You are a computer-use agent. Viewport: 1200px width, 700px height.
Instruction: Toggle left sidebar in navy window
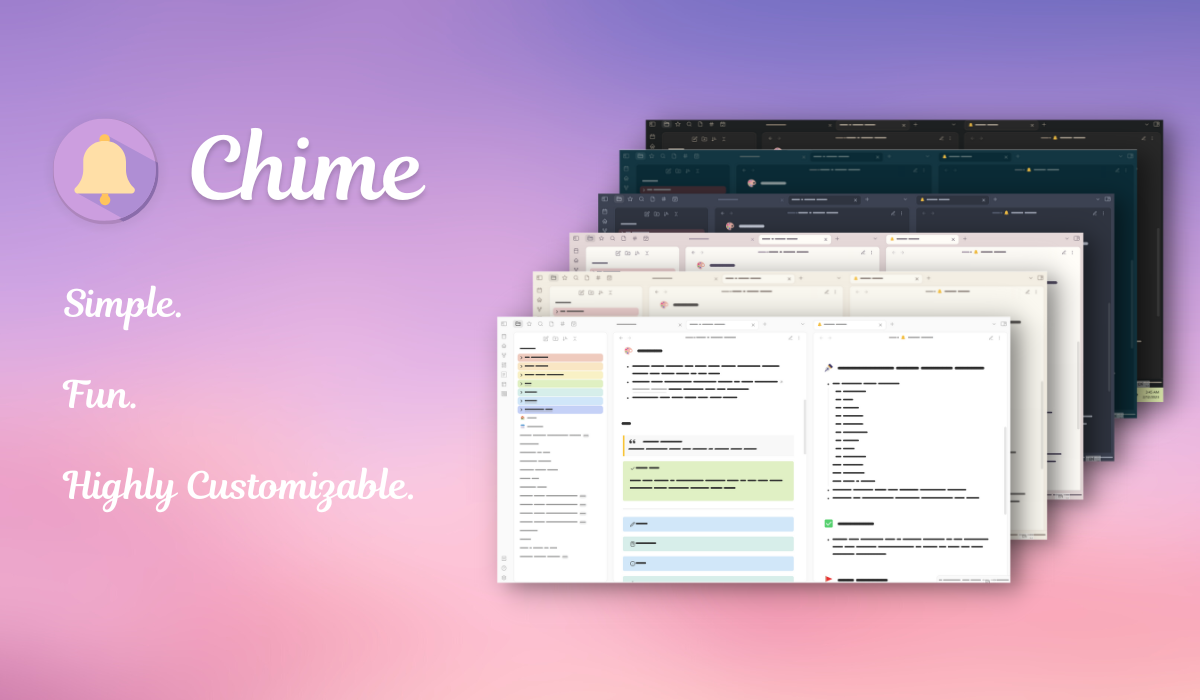tap(605, 199)
